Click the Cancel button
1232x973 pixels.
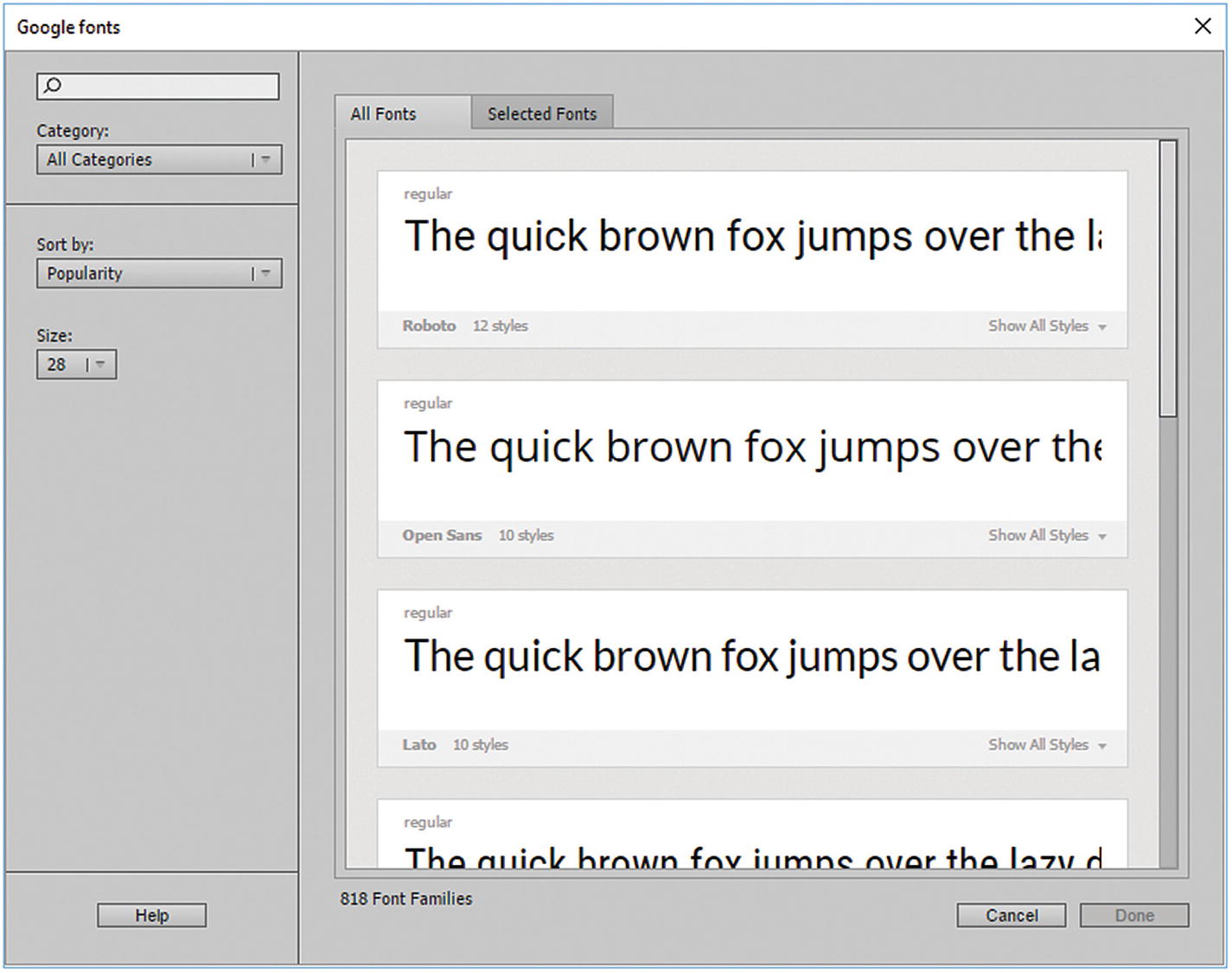point(1011,915)
